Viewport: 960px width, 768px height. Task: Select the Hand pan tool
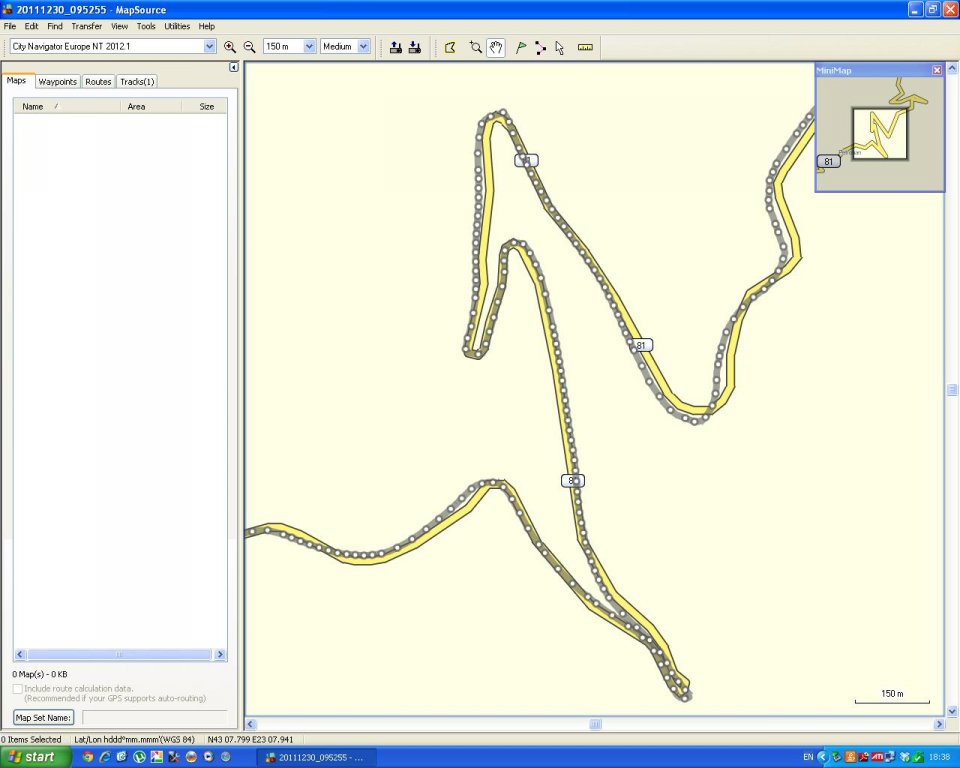(496, 47)
